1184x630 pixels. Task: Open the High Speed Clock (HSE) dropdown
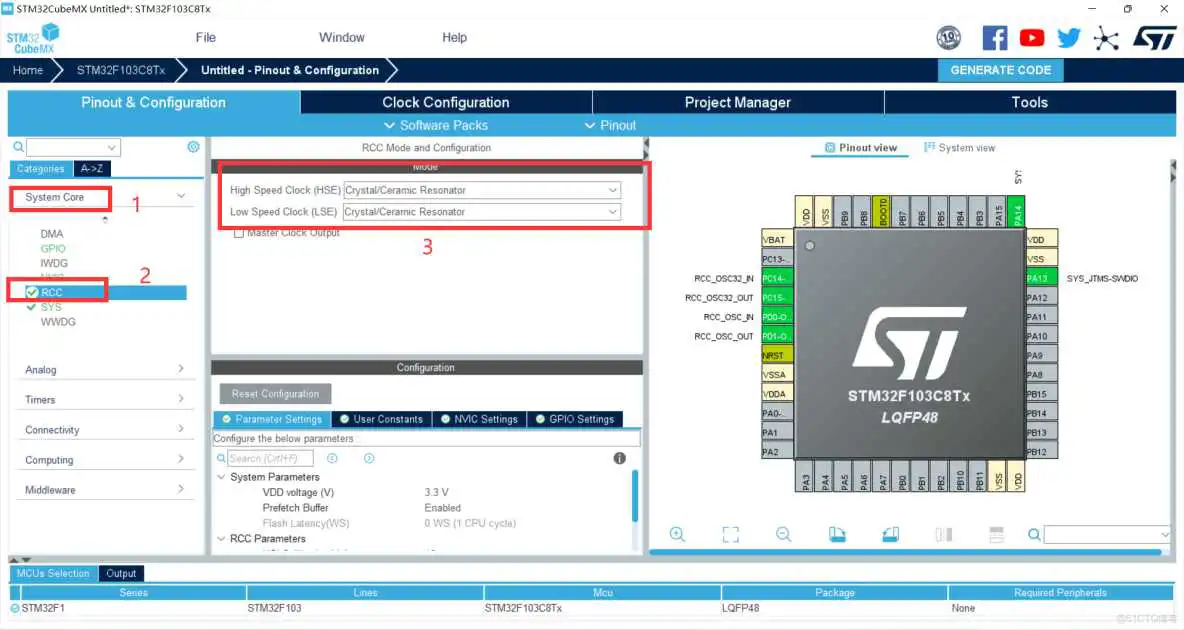point(613,190)
